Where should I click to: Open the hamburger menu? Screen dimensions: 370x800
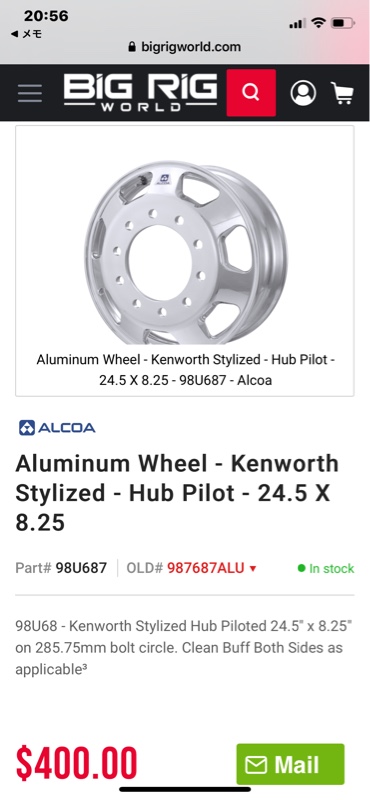[30, 93]
